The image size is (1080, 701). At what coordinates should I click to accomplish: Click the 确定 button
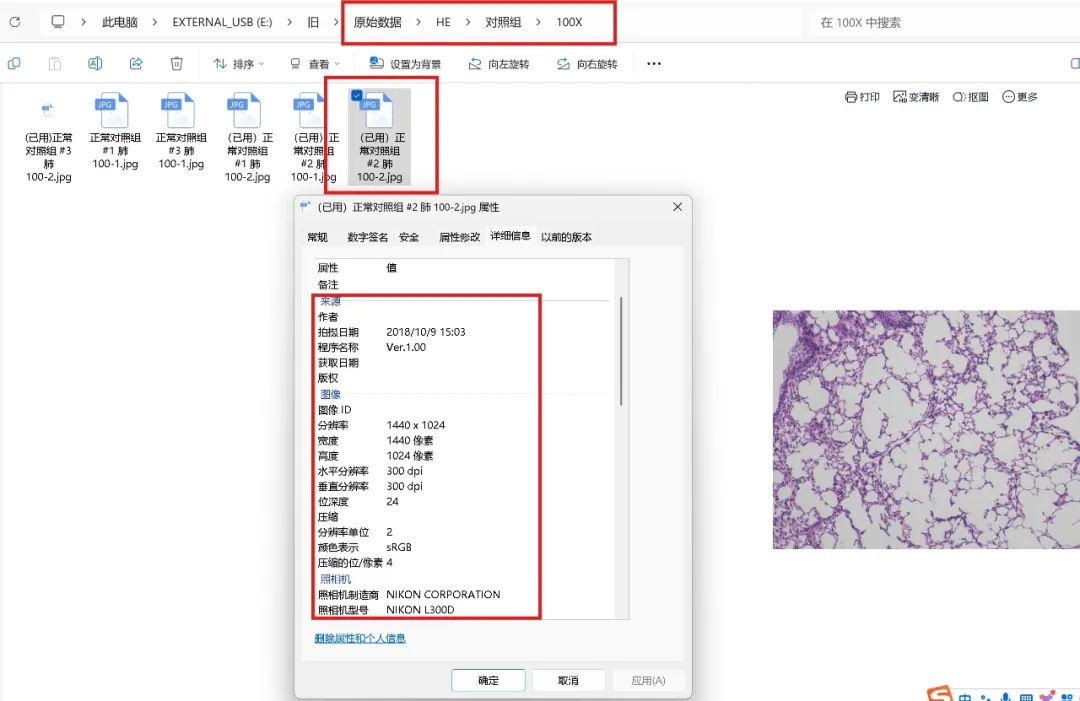click(x=488, y=680)
